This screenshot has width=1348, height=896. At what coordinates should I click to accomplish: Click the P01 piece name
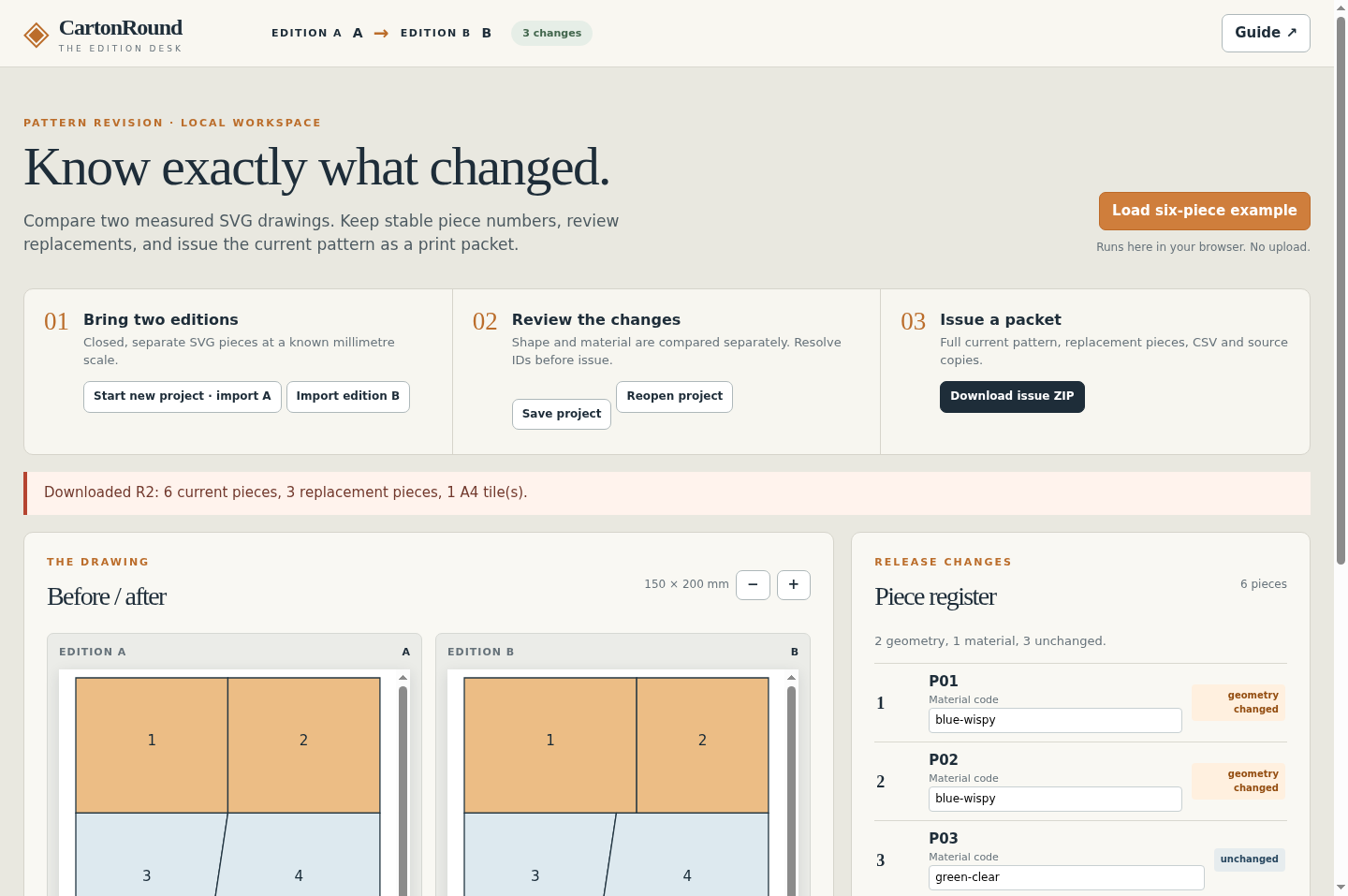click(944, 681)
